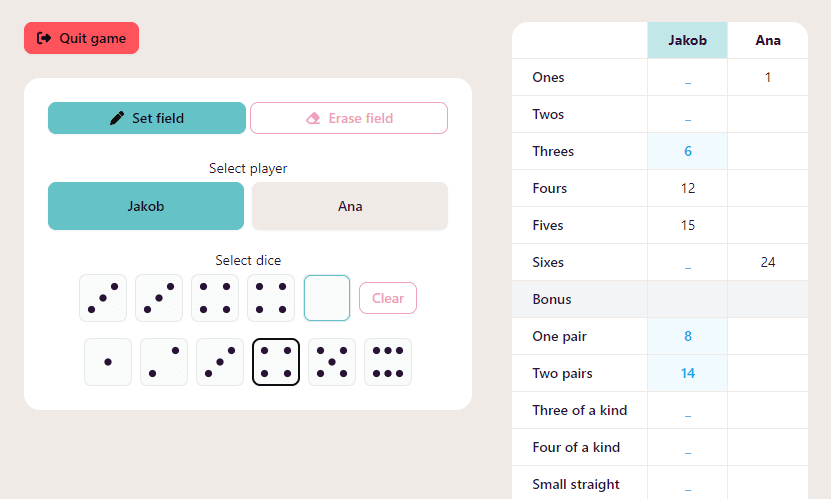Switch to Erase field mode
Image resolution: width=831 pixels, height=499 pixels.
(349, 118)
